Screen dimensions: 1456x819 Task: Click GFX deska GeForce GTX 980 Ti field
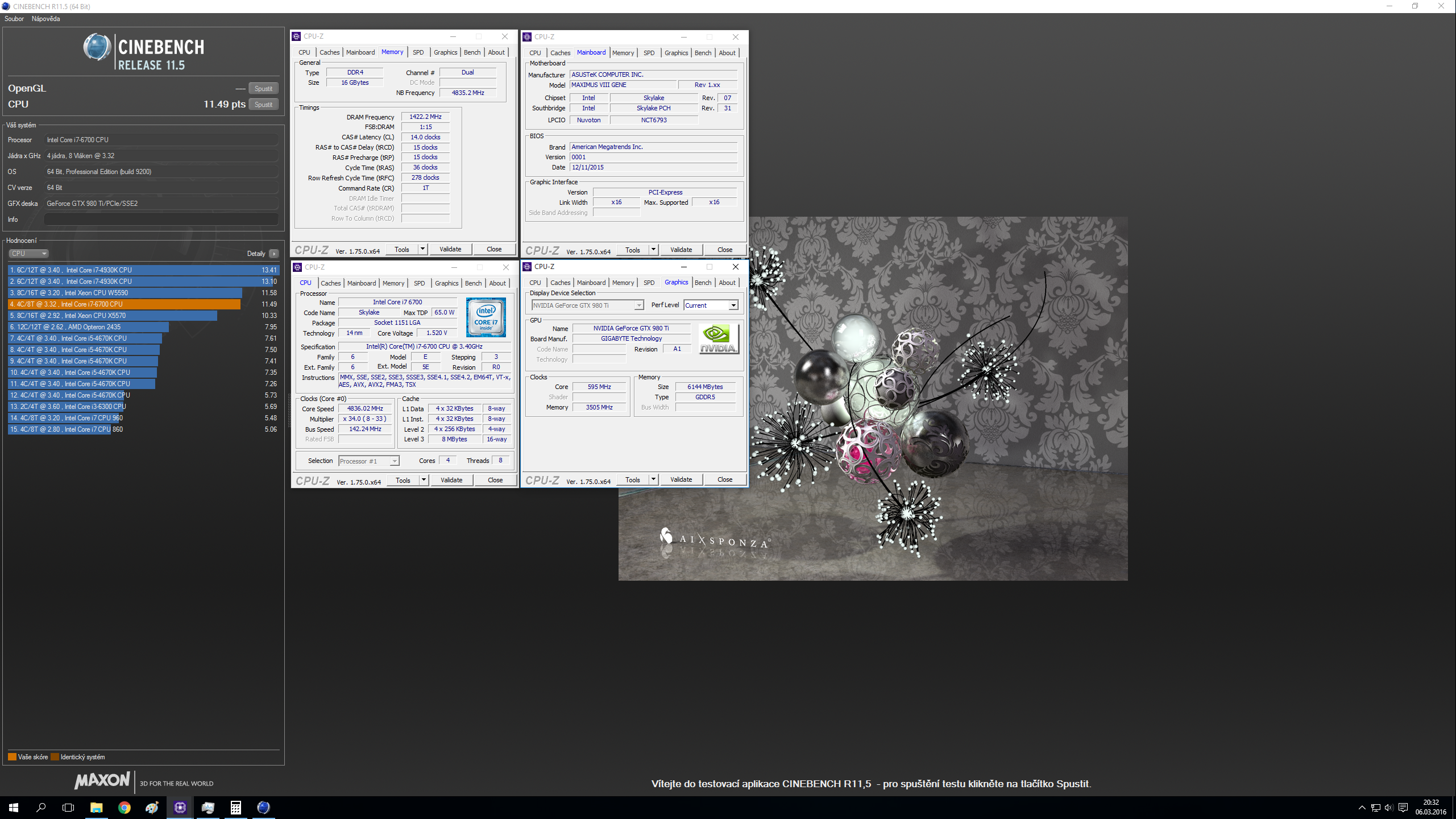161,204
